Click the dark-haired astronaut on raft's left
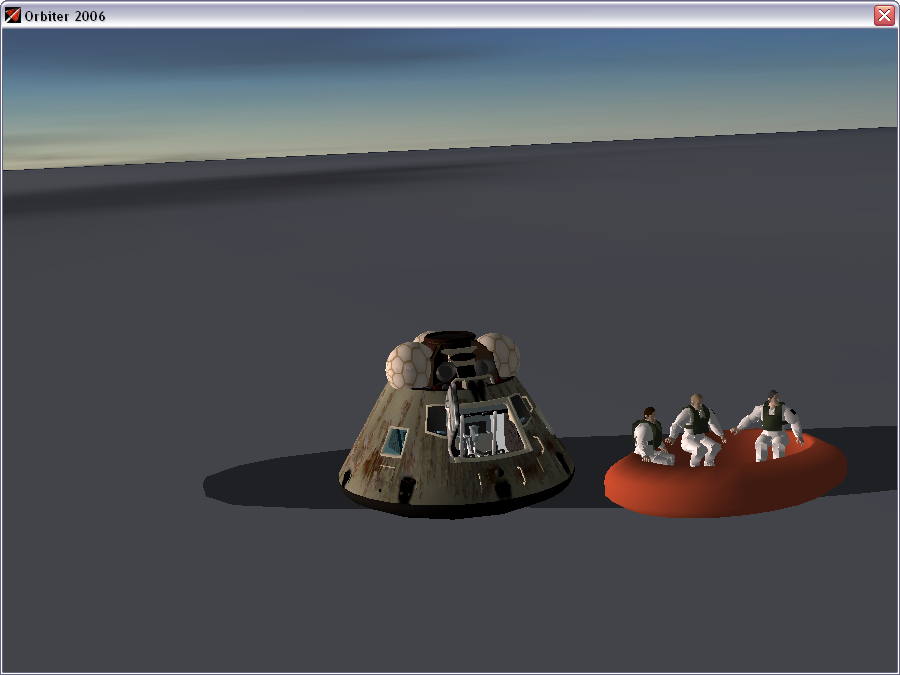 point(651,436)
